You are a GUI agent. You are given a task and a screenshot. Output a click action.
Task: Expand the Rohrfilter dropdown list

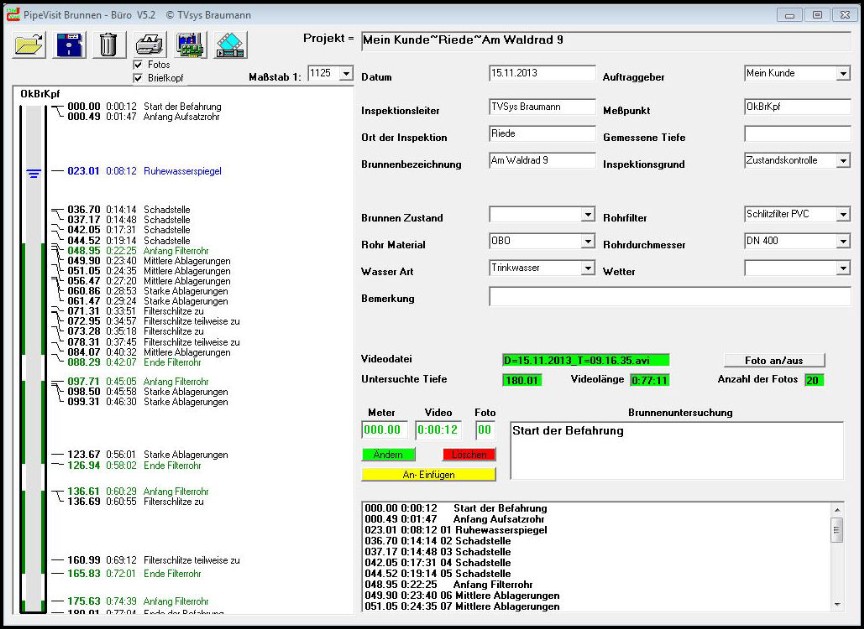coord(842,215)
